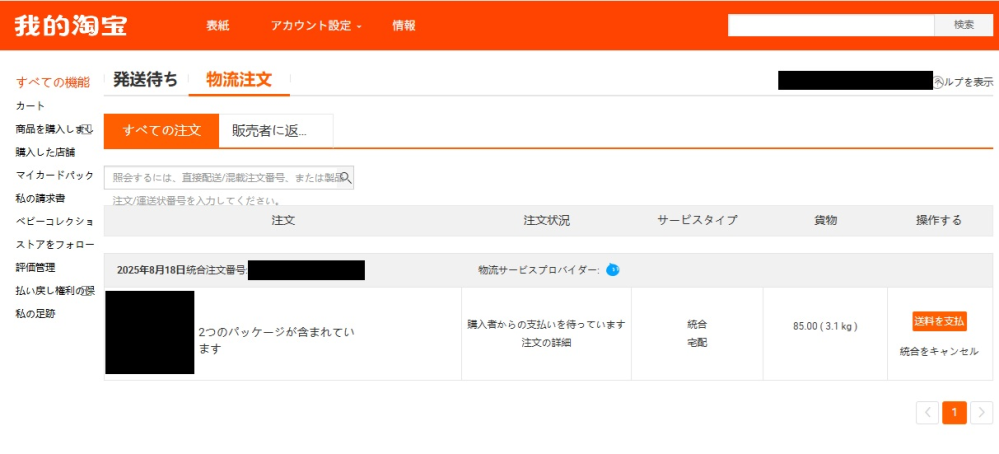
Task: Focus the top header search field
Action: coord(830,26)
